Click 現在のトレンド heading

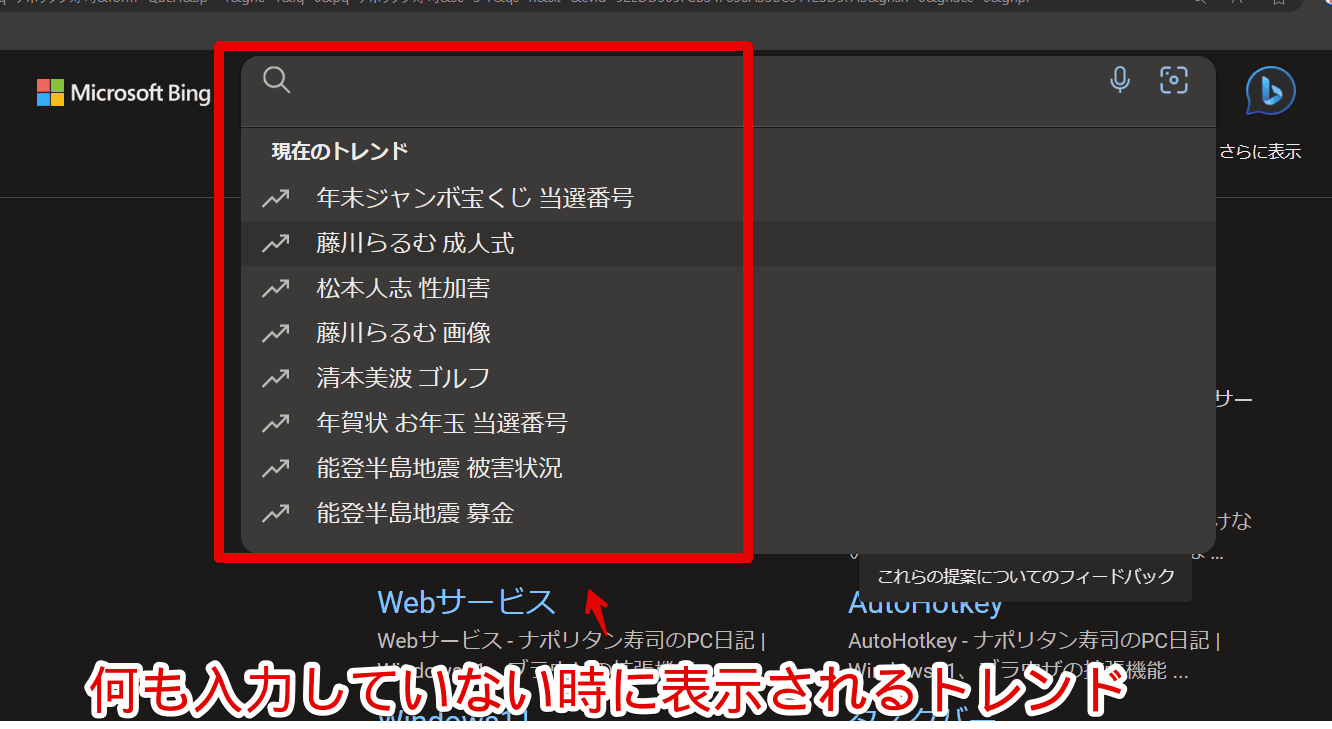pos(340,152)
